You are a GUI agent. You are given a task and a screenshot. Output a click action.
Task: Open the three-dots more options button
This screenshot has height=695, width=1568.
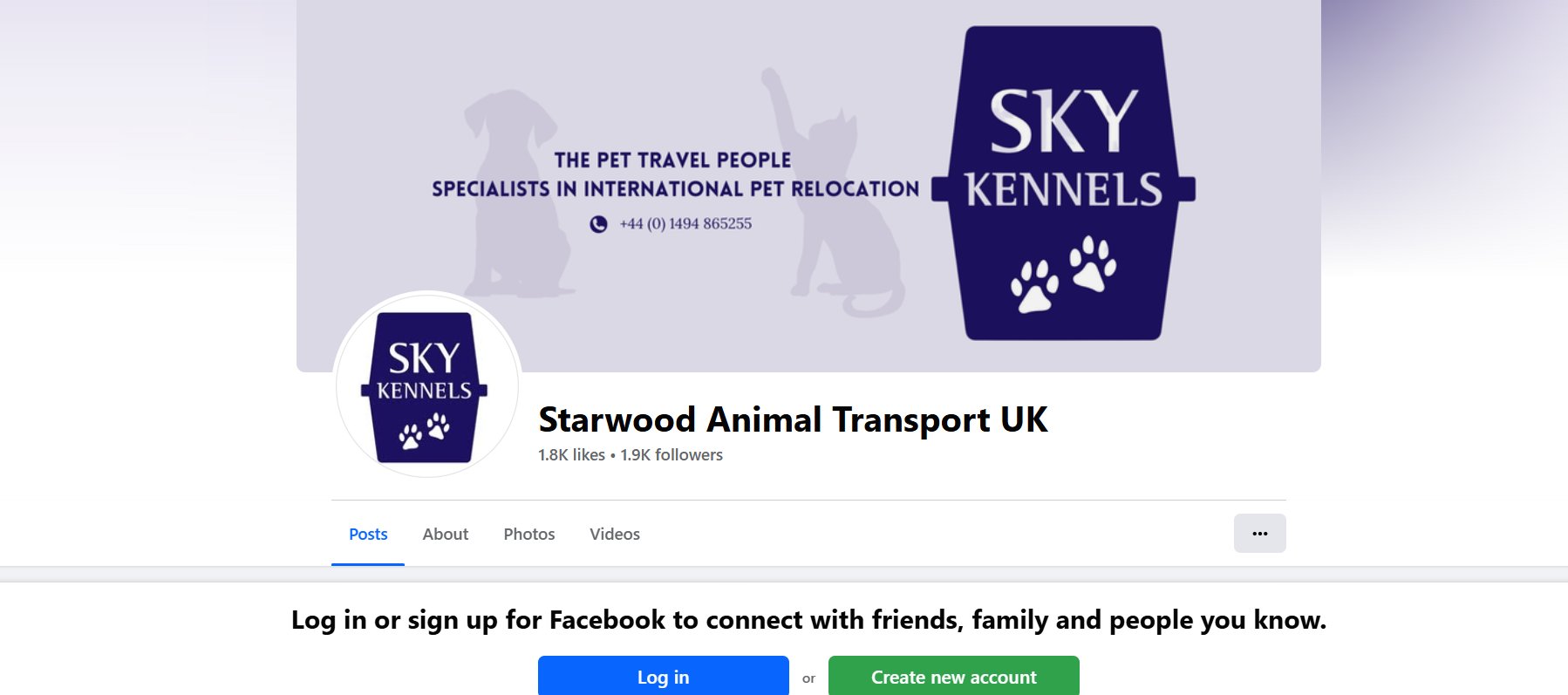click(x=1259, y=533)
